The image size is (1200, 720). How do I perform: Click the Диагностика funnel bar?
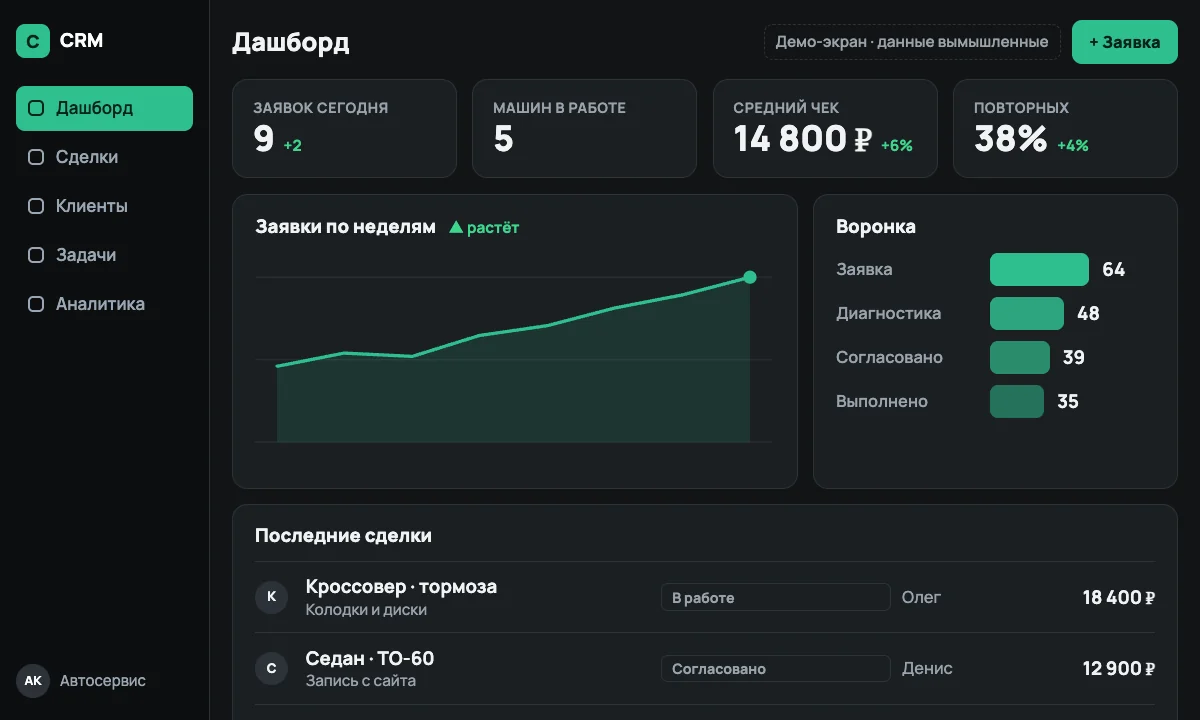[x=1027, y=314]
